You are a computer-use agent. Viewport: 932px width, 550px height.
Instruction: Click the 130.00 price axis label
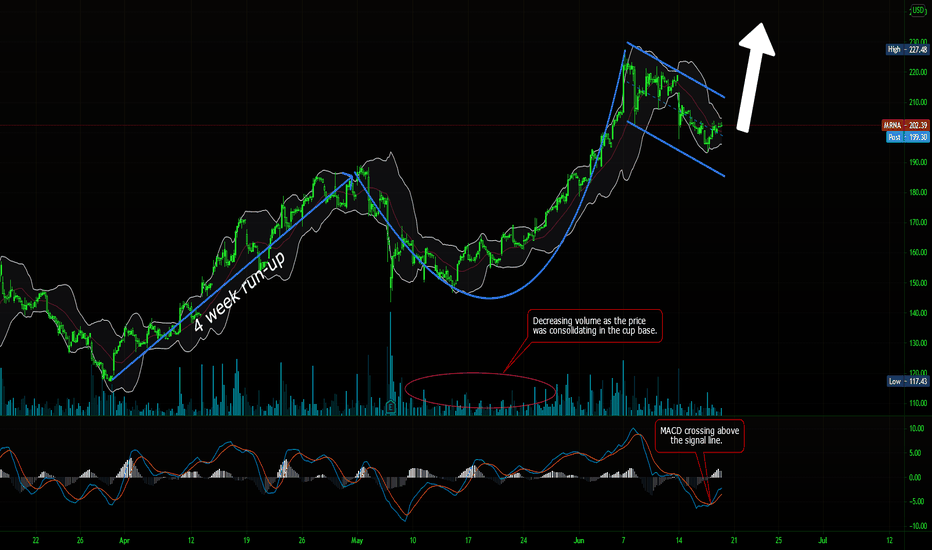click(918, 343)
